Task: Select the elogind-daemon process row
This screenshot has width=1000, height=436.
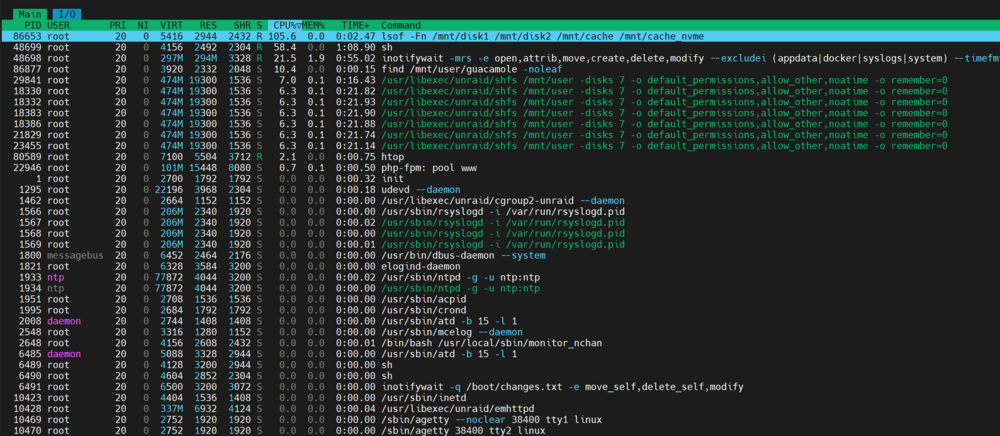Action: 500,266
